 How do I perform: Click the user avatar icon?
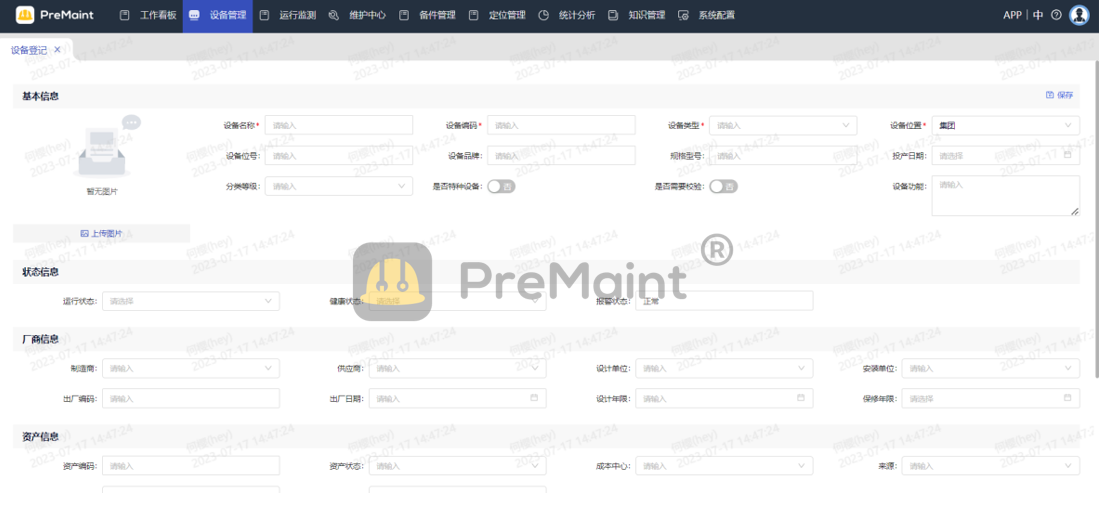point(1079,15)
